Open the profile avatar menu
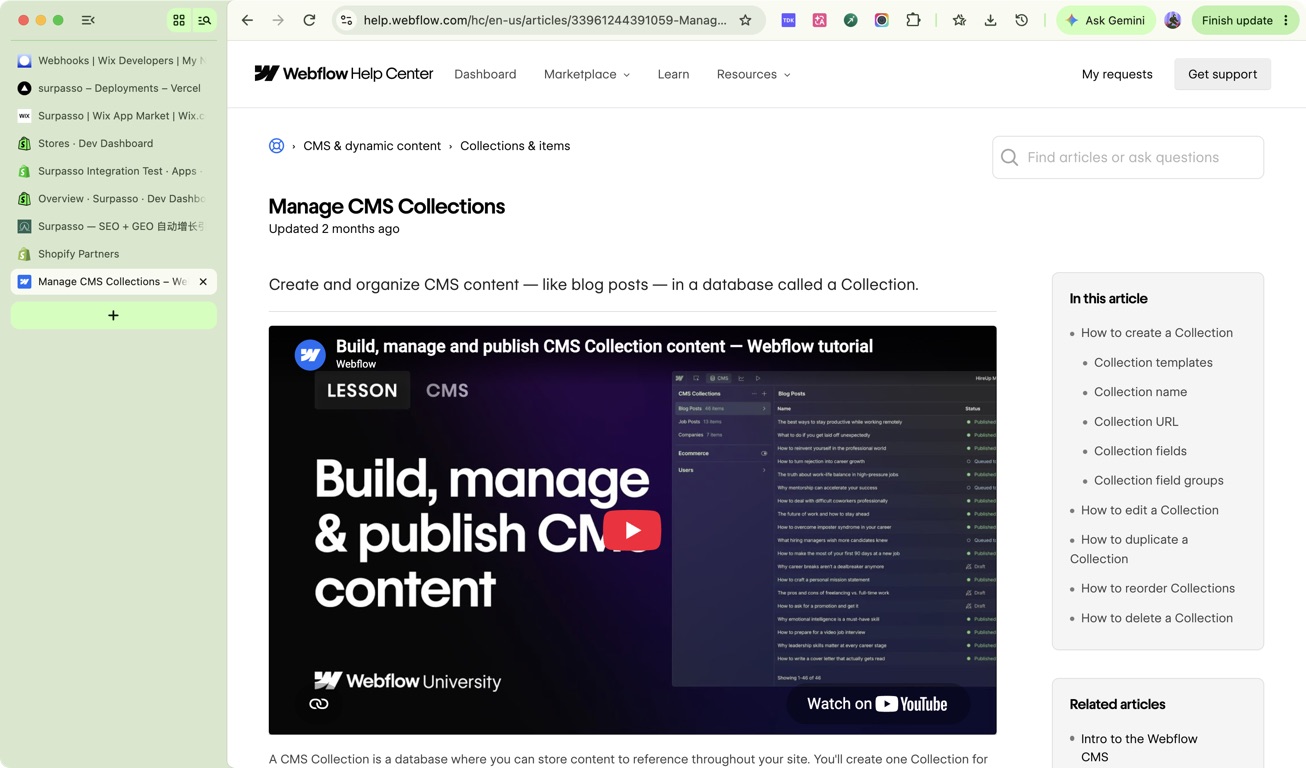The height and width of the screenshot is (768, 1306). 1173,20
